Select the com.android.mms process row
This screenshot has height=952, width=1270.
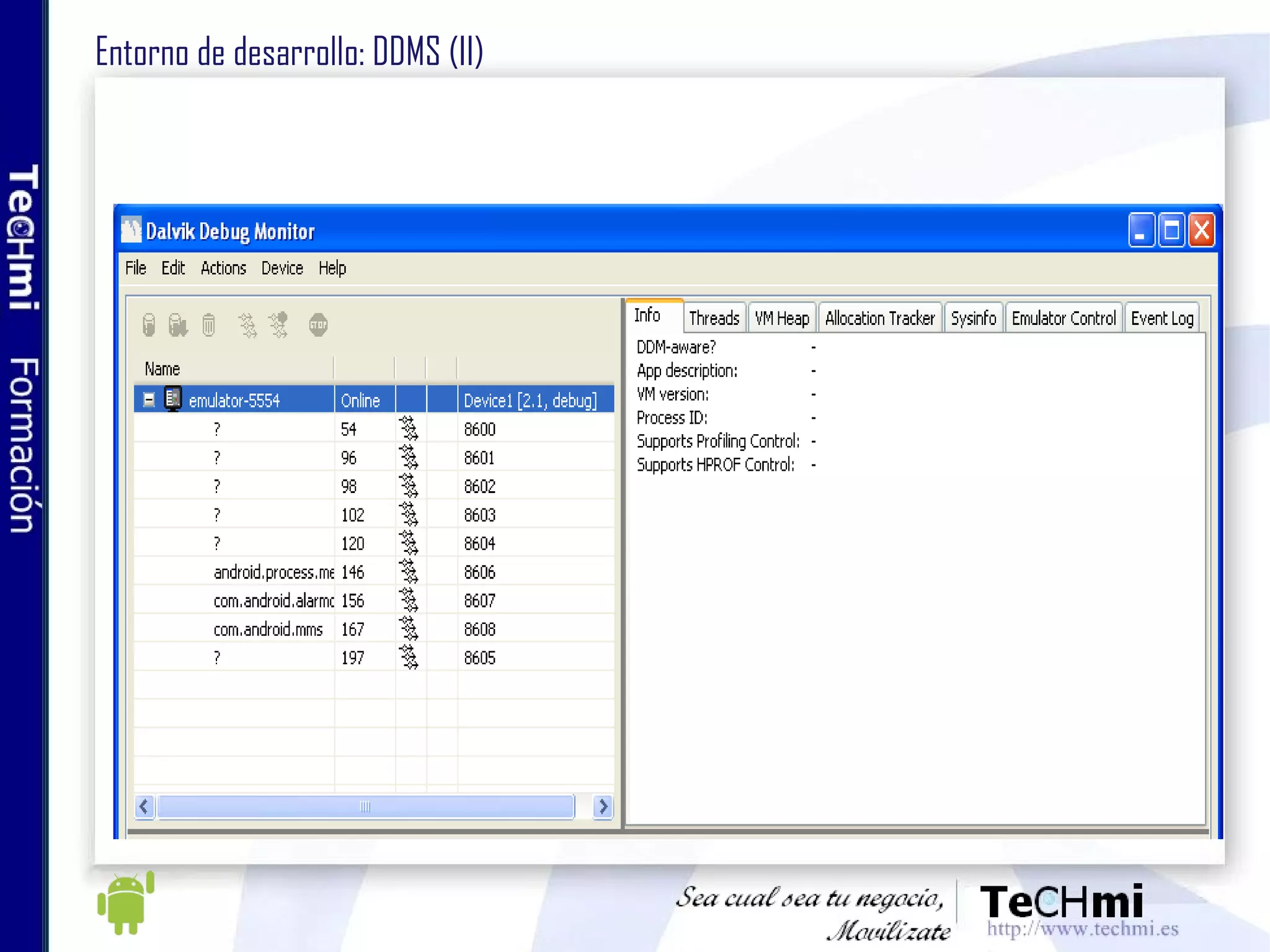(x=268, y=629)
